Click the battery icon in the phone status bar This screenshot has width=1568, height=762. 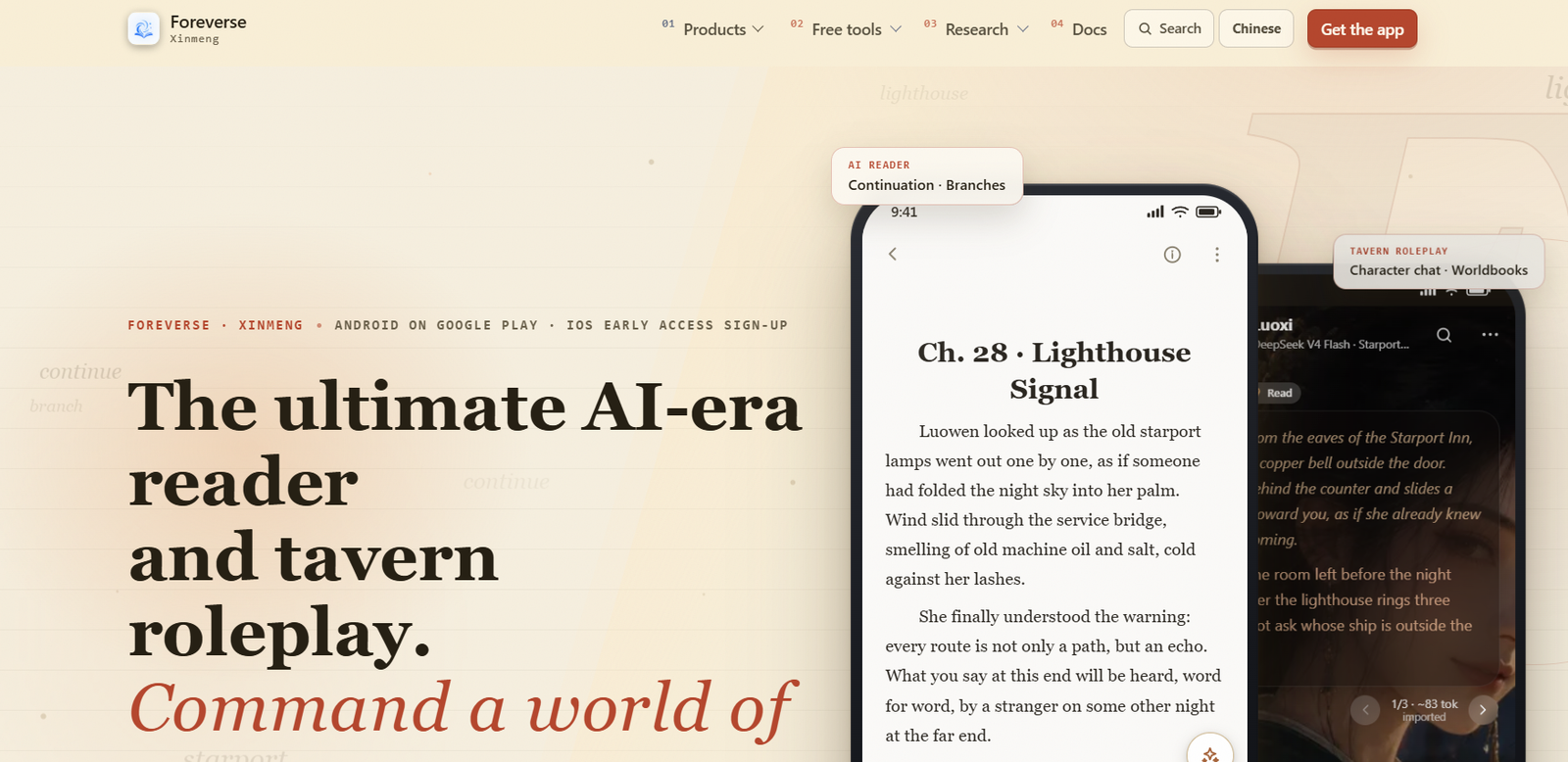tap(1208, 212)
